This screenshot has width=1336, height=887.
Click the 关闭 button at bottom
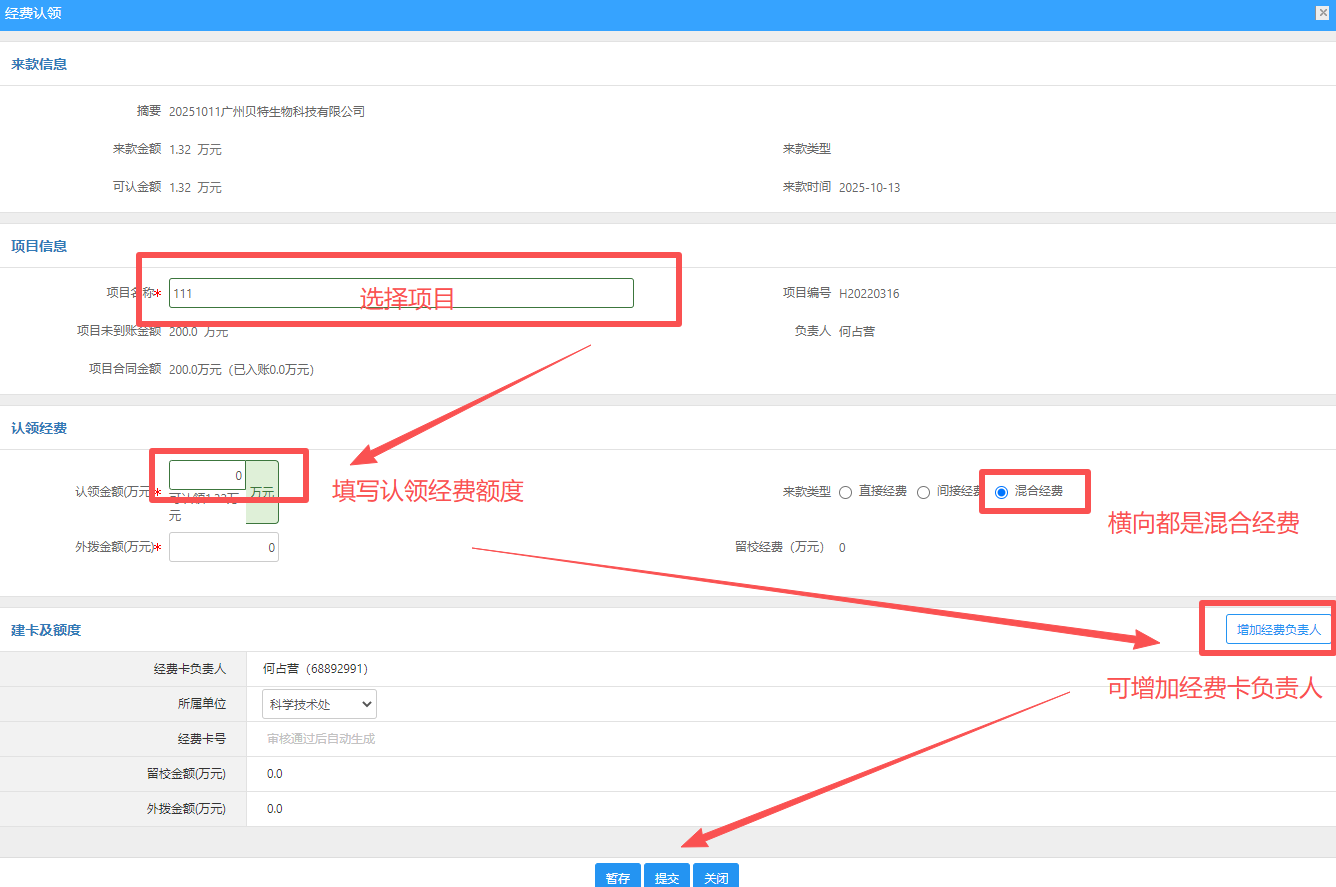pos(715,878)
